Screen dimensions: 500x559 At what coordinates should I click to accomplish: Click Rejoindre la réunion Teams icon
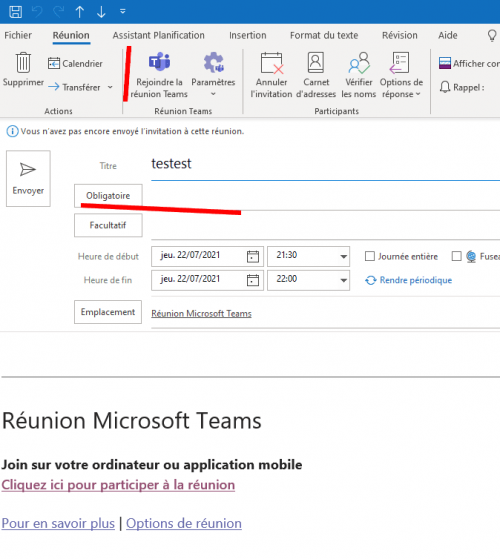pos(159,62)
